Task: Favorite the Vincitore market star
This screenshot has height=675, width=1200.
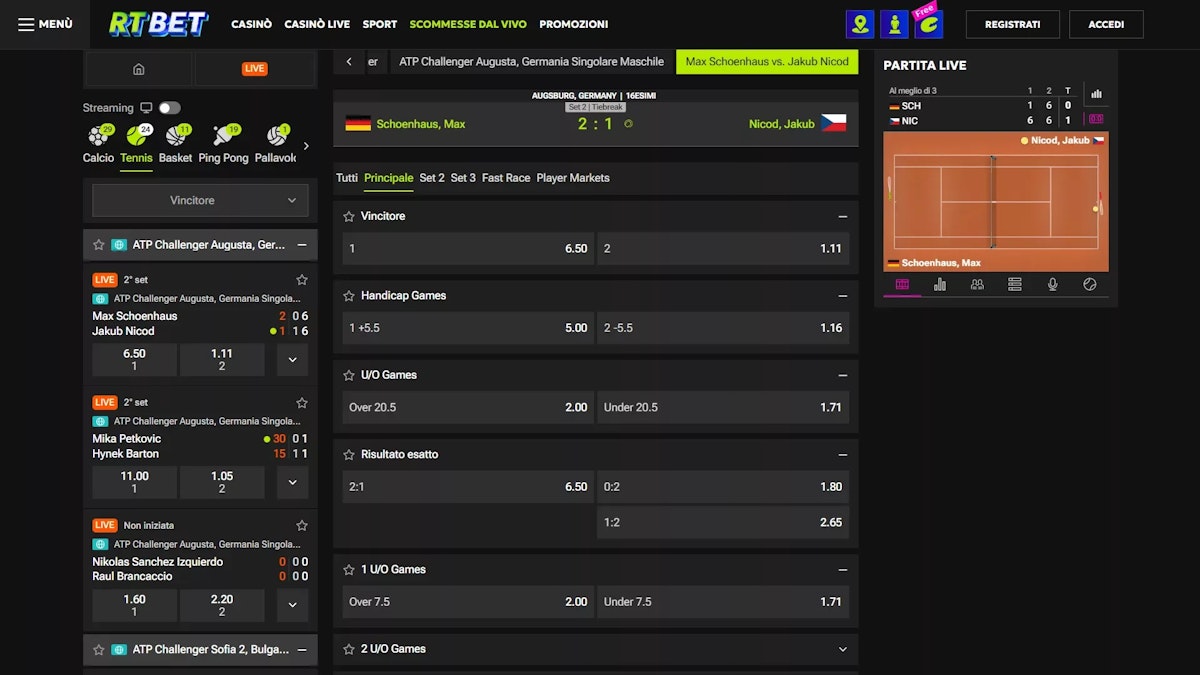Action: [349, 216]
